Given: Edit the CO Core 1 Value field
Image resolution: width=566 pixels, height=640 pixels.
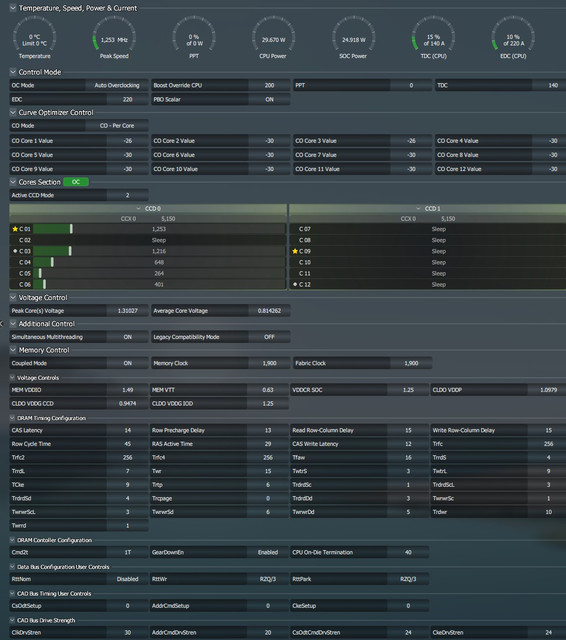Looking at the screenshot, I should [128, 141].
